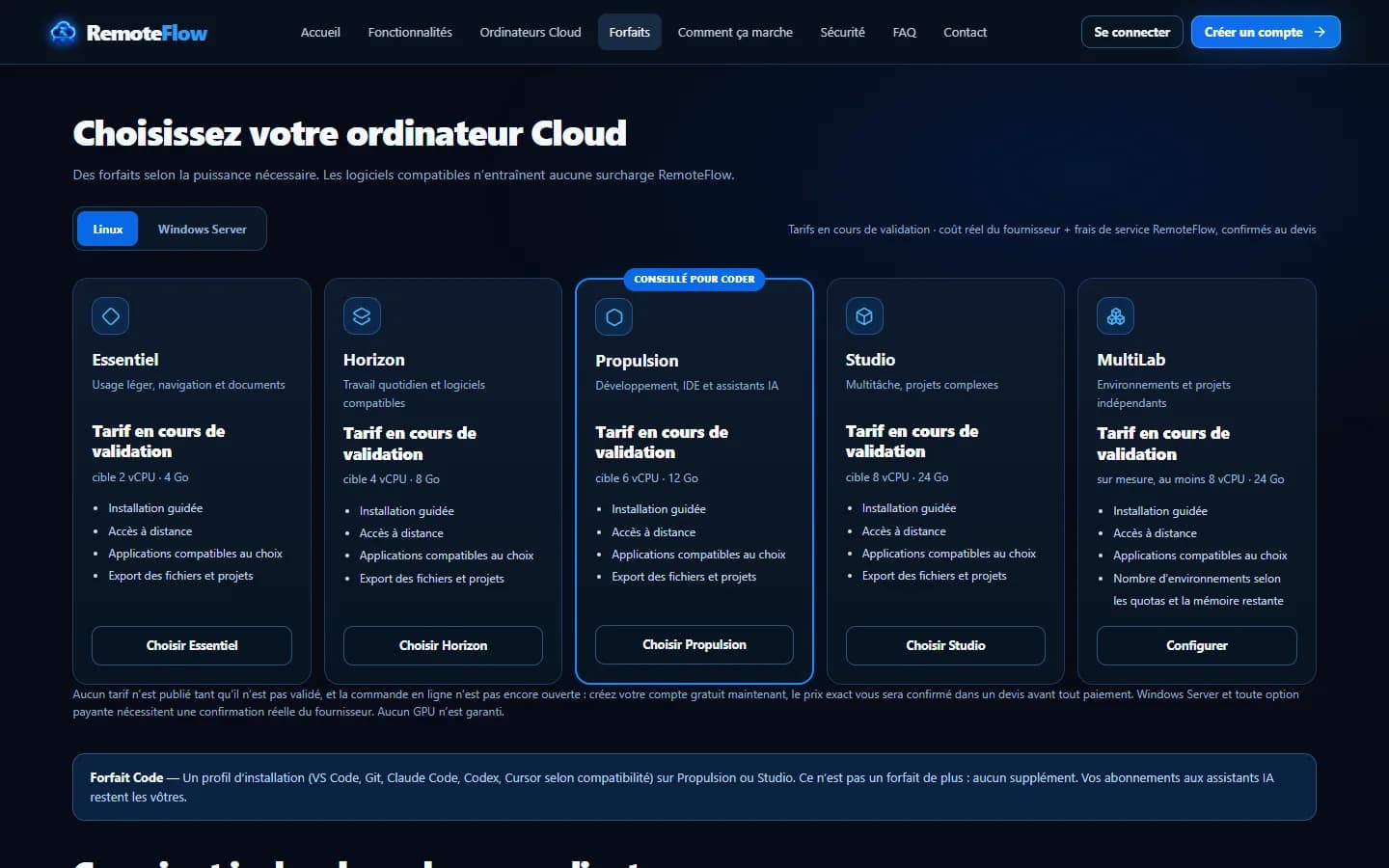The image size is (1389, 868).
Task: Click the Horizon plan title
Action: click(x=374, y=360)
